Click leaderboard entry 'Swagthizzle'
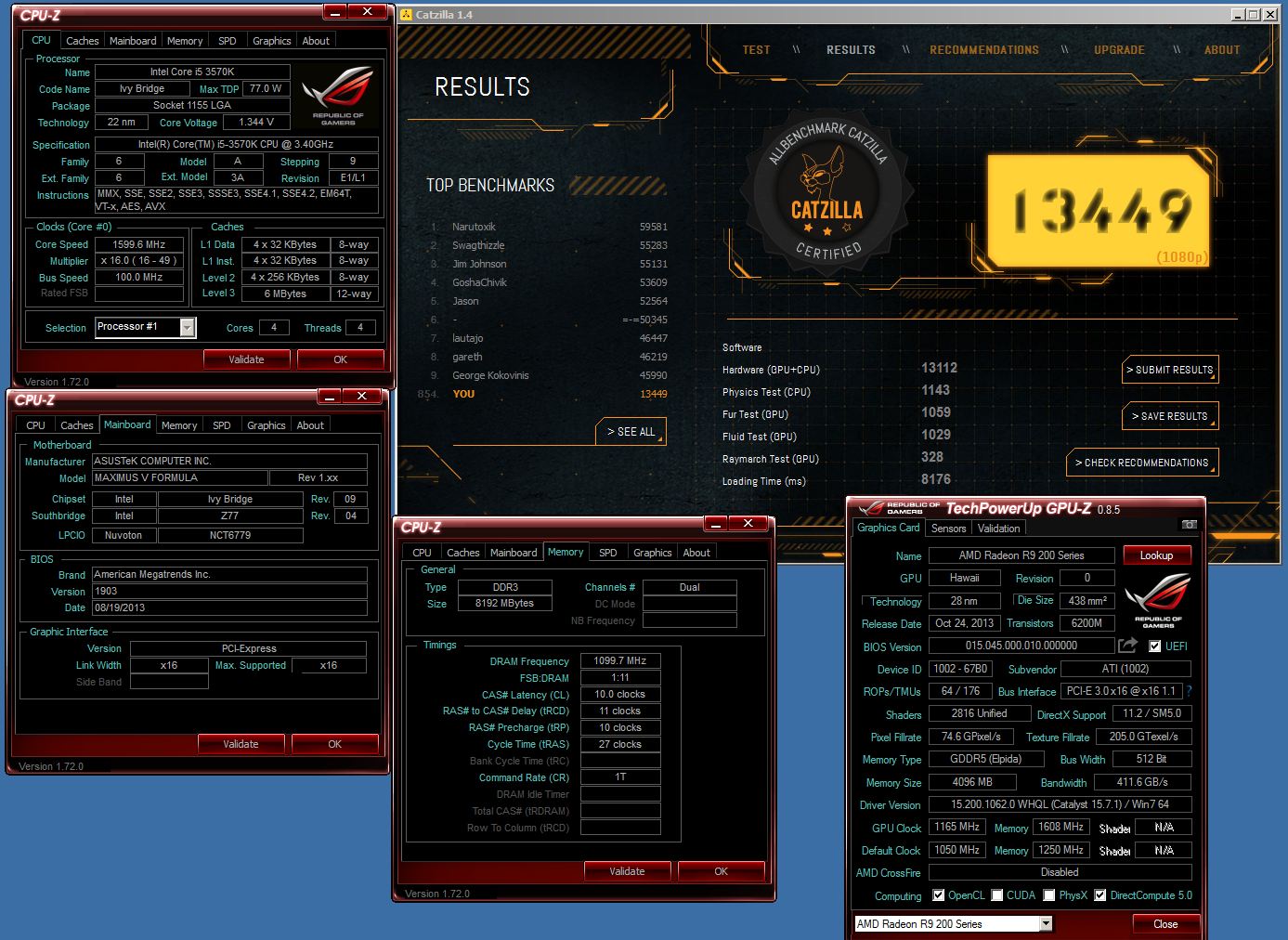The image size is (1288, 940). tap(478, 245)
